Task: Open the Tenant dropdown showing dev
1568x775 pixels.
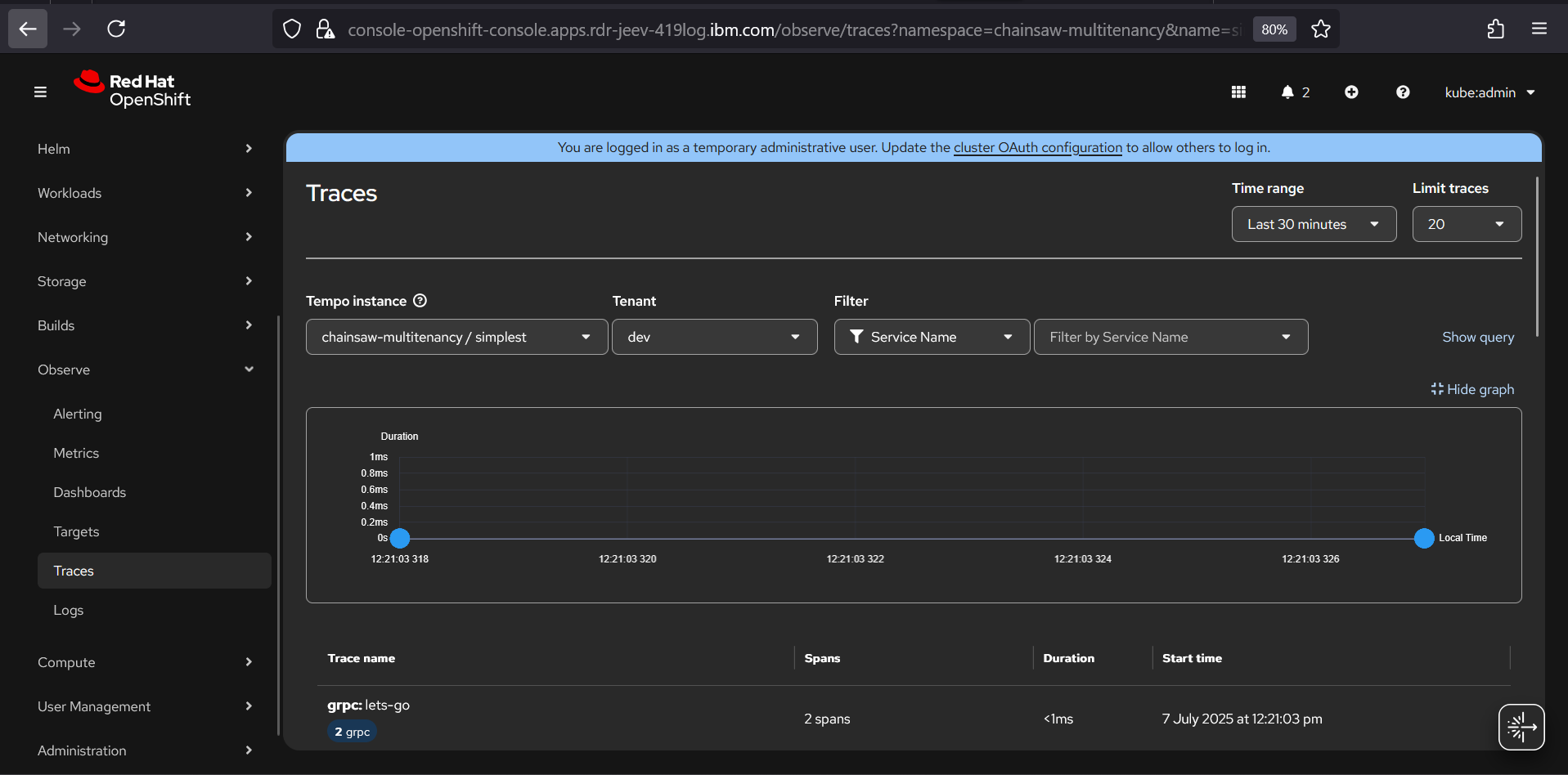Action: pyautogui.click(x=714, y=337)
